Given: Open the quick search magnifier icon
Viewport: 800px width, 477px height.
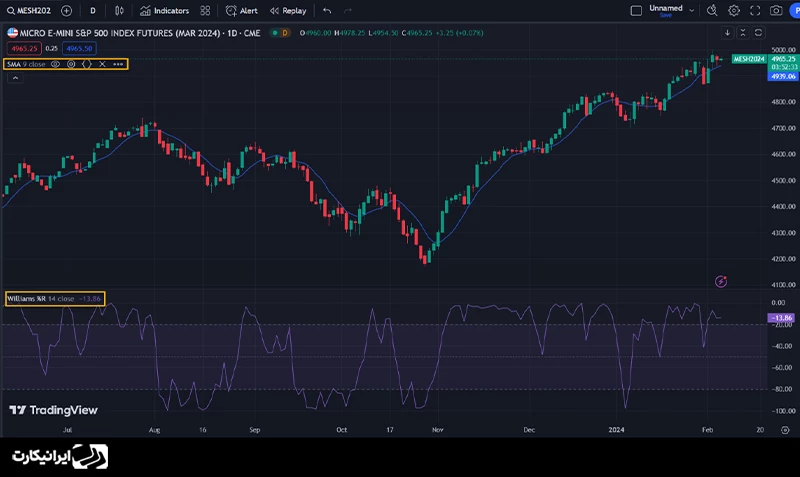Looking at the screenshot, I should pos(712,10).
